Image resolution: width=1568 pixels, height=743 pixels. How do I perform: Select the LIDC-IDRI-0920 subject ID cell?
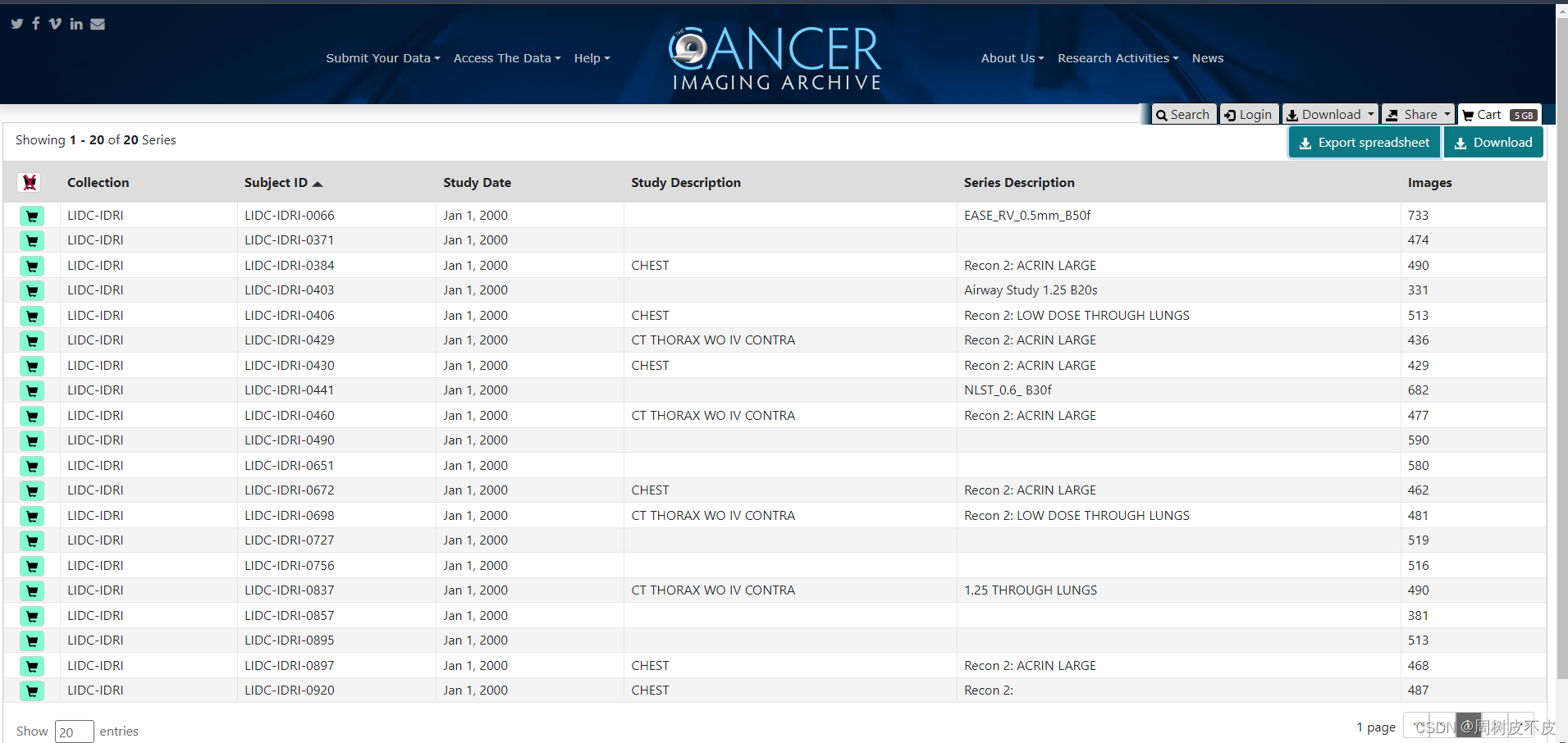(x=290, y=691)
